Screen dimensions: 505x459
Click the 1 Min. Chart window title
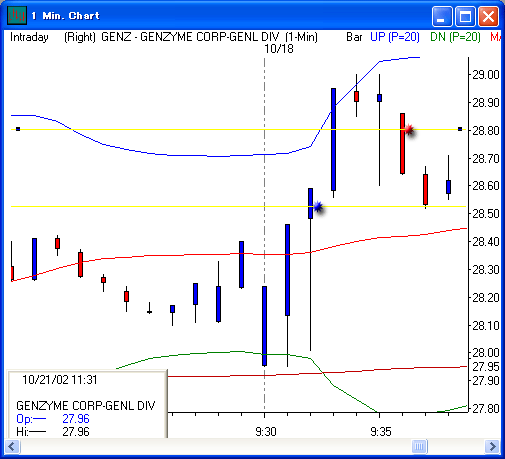tap(65, 16)
